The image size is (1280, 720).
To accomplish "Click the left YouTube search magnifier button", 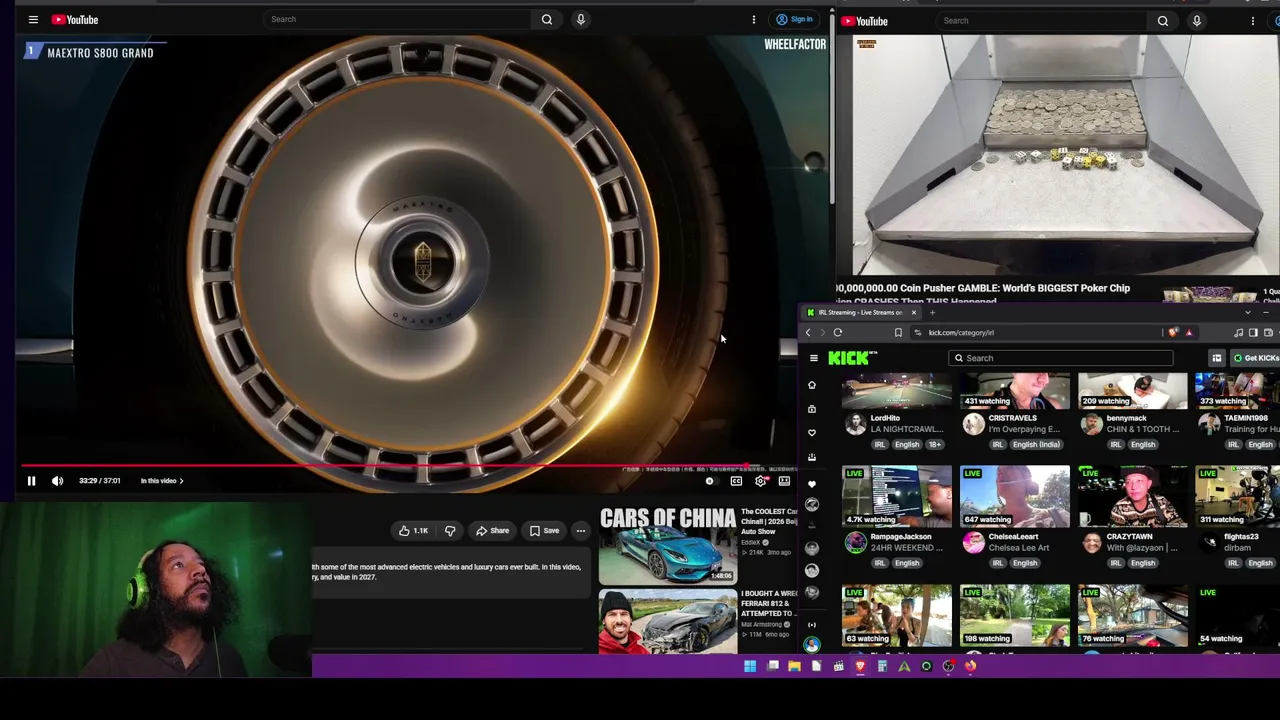I will (x=547, y=19).
